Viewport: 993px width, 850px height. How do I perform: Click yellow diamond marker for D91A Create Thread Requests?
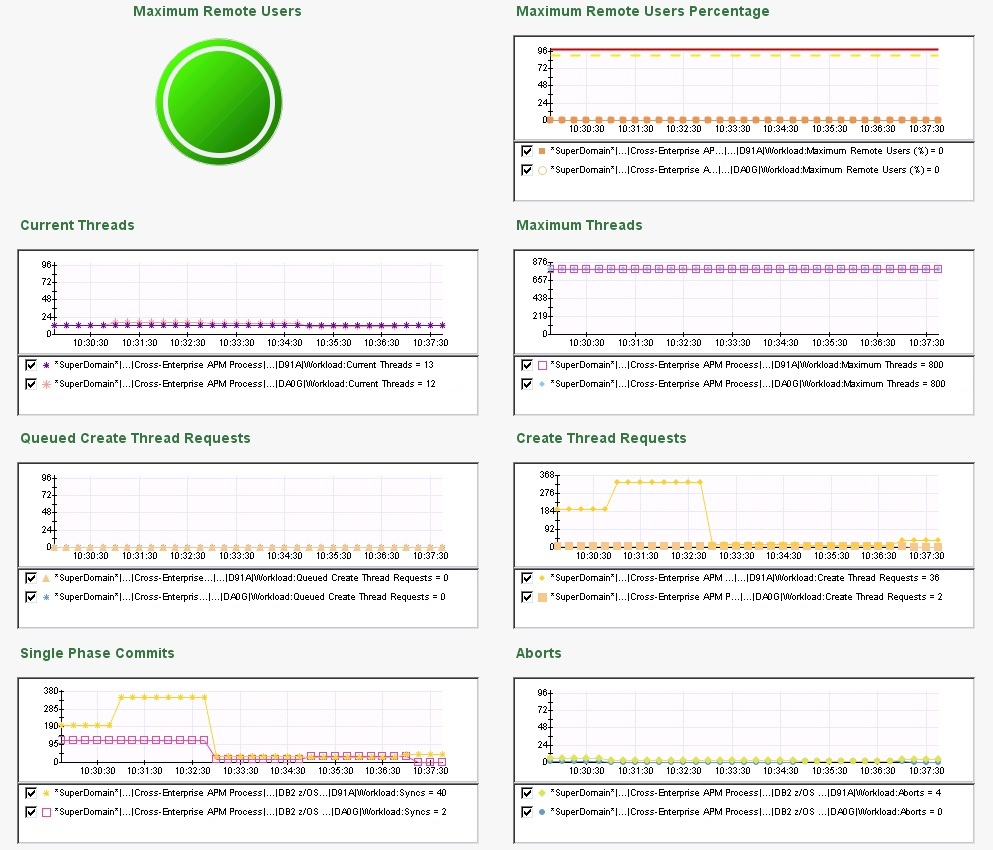coord(542,578)
